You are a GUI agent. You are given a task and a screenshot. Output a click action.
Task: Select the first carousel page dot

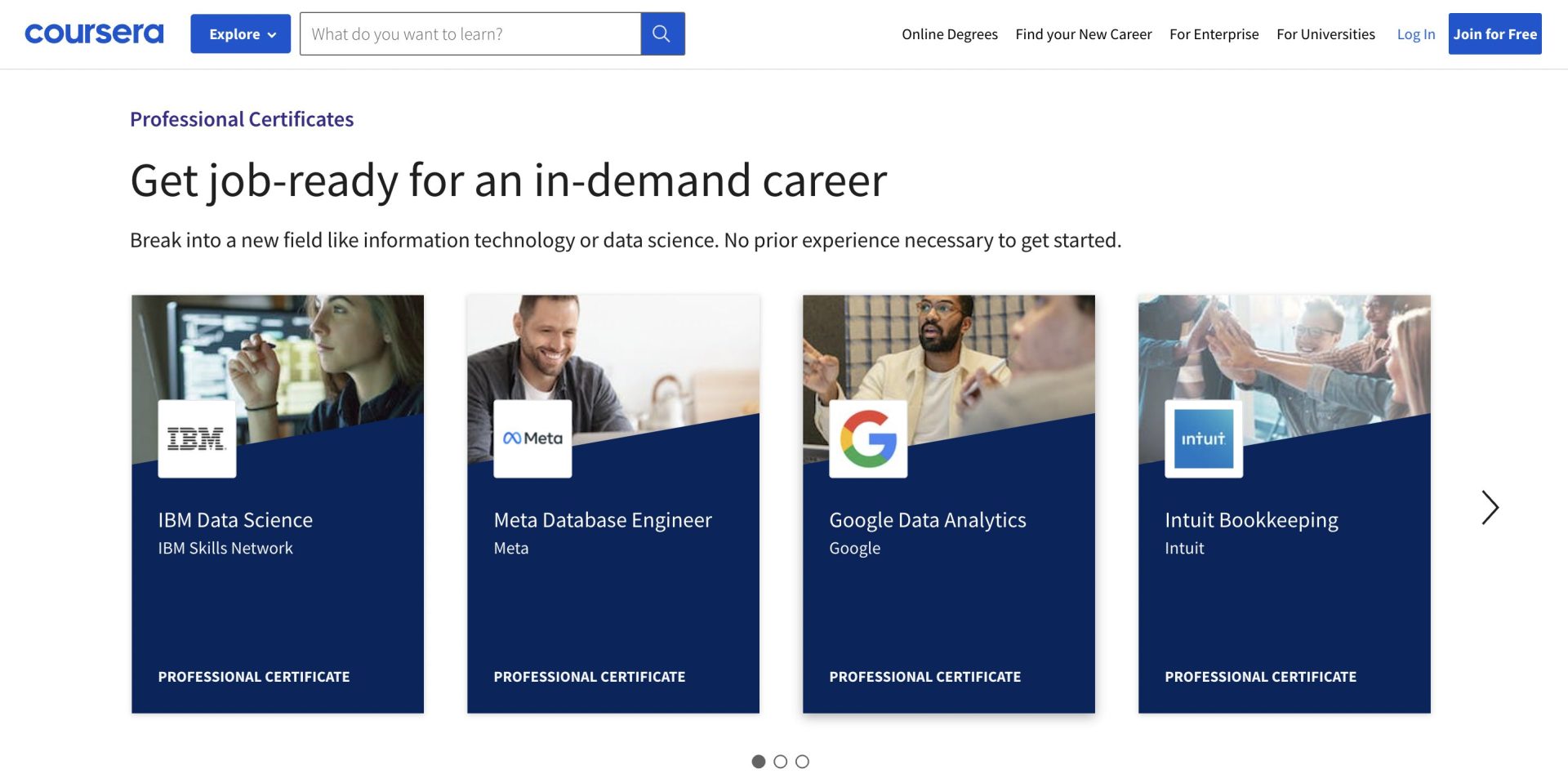pyautogui.click(x=758, y=761)
